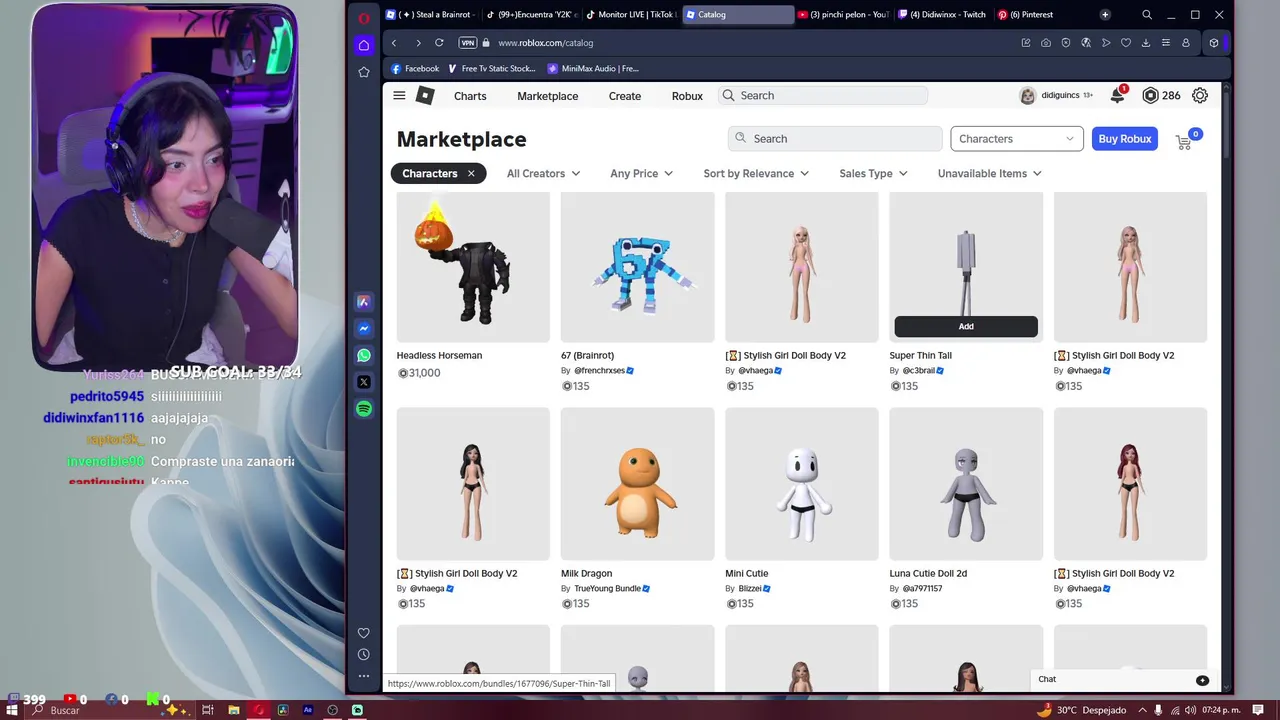Open MiniMax Audio bookmark
Viewport: 1280px width, 720px height.
[593, 69]
